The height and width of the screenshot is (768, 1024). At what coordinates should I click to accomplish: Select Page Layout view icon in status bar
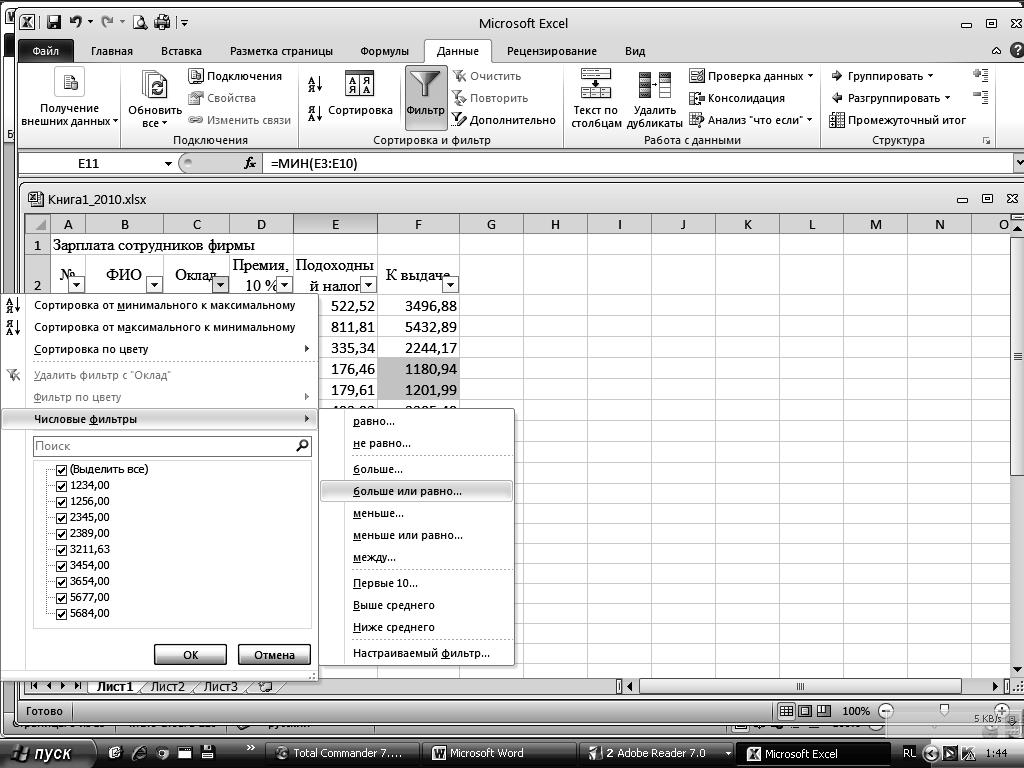pos(805,711)
